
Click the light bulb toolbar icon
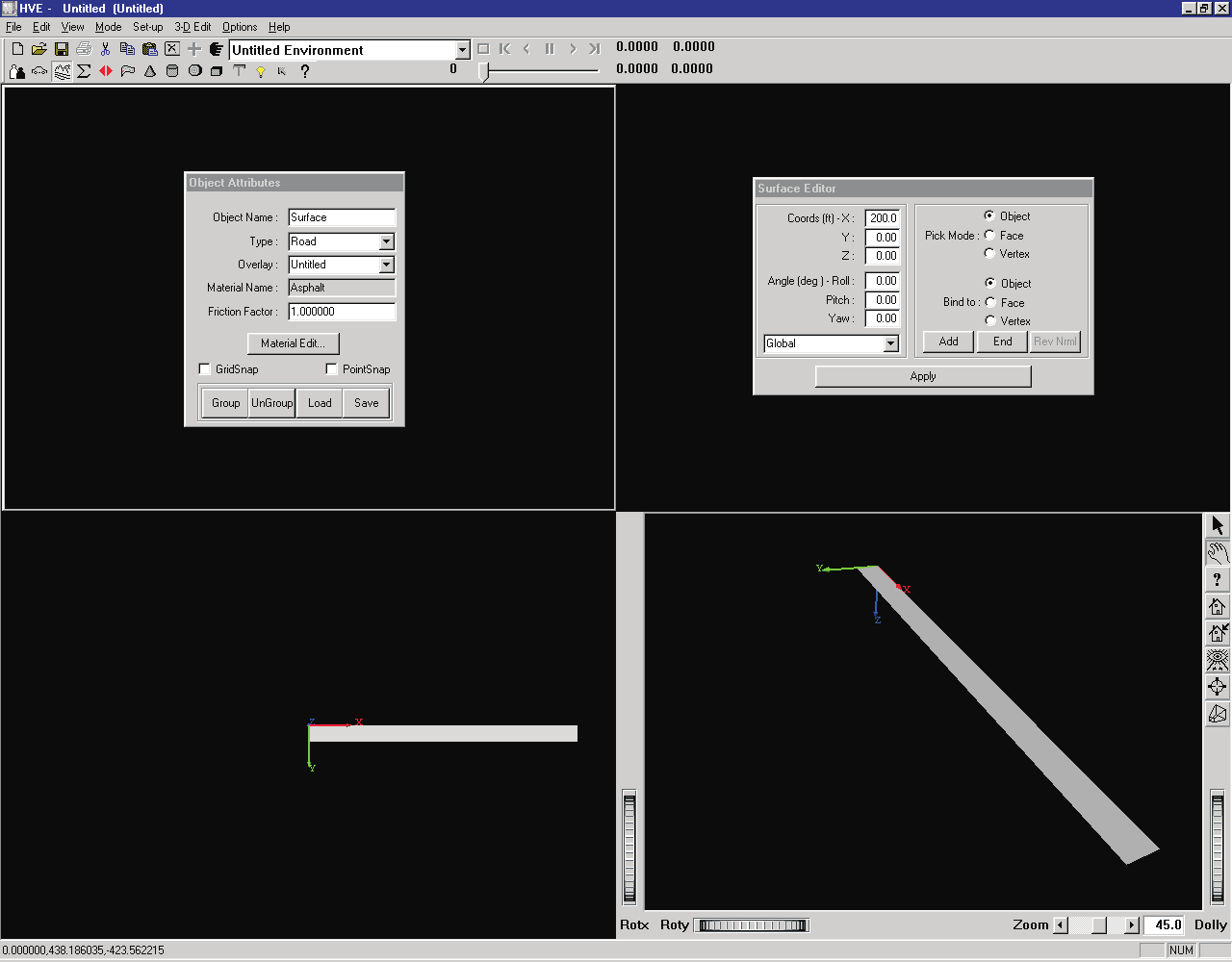(x=260, y=71)
